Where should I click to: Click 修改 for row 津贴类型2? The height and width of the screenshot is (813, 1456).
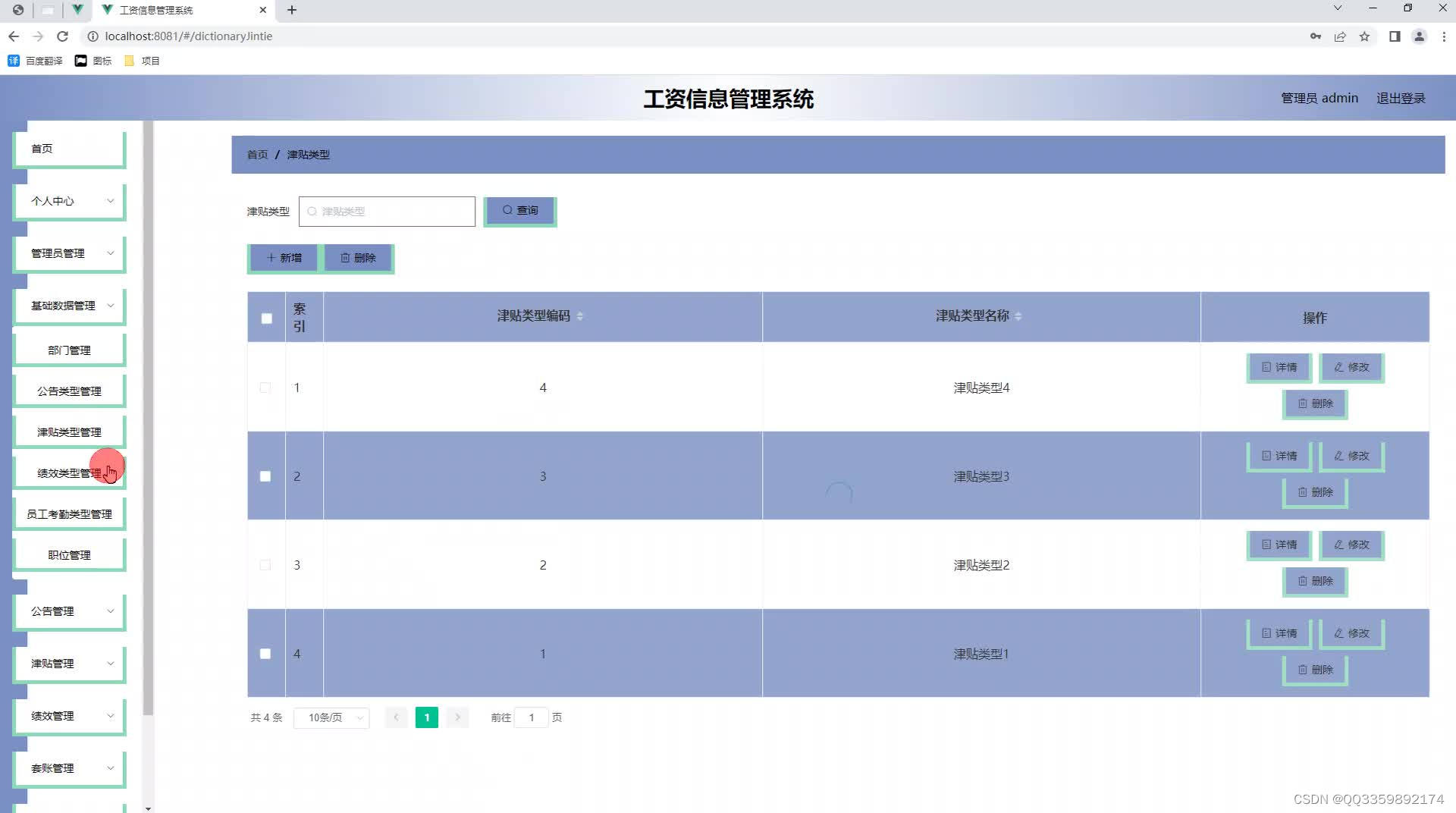[1351, 545]
